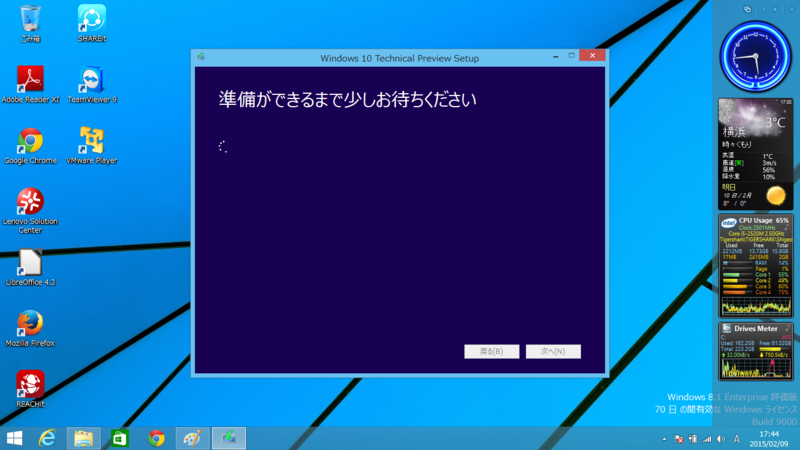Screen dimensions: 800x450
Task: Click the 次へ(N) next button
Action: click(x=553, y=351)
